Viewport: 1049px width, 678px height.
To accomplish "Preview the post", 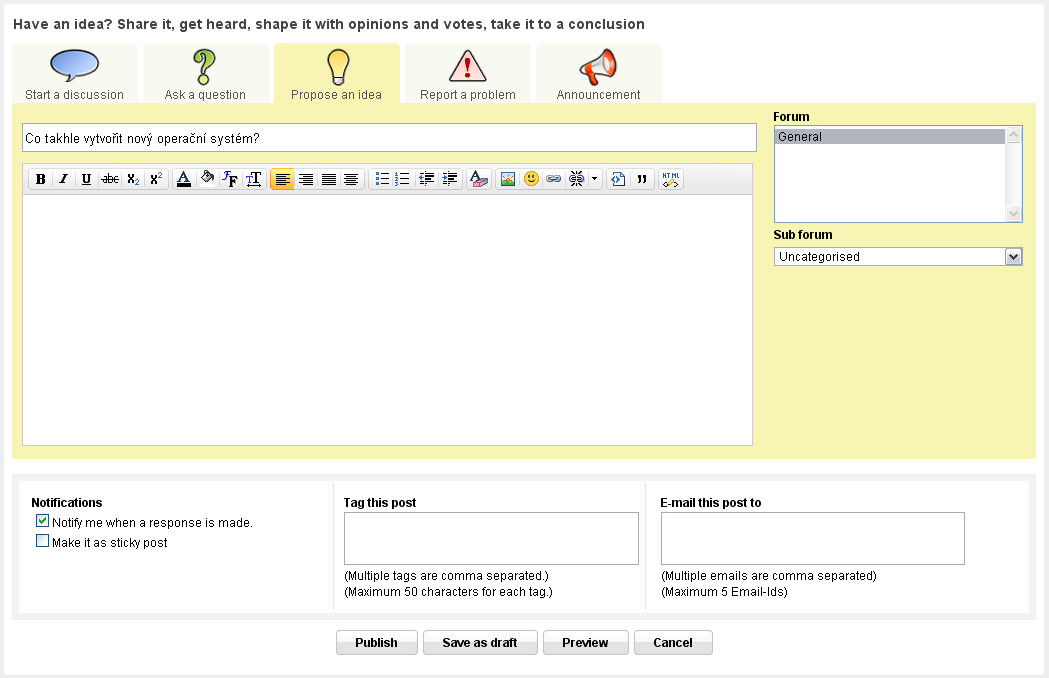I will [x=585, y=643].
